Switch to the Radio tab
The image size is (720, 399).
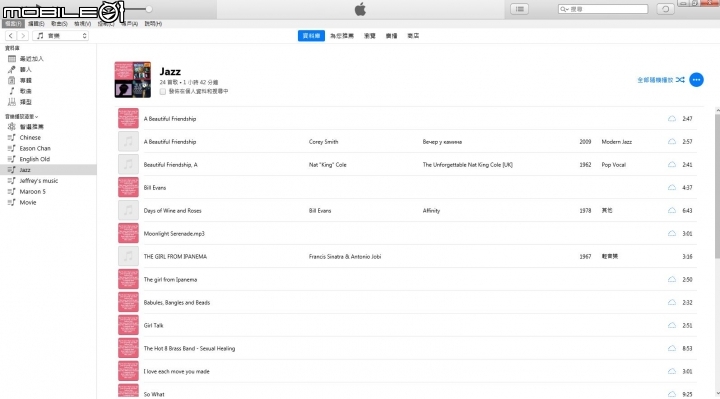click(x=391, y=36)
